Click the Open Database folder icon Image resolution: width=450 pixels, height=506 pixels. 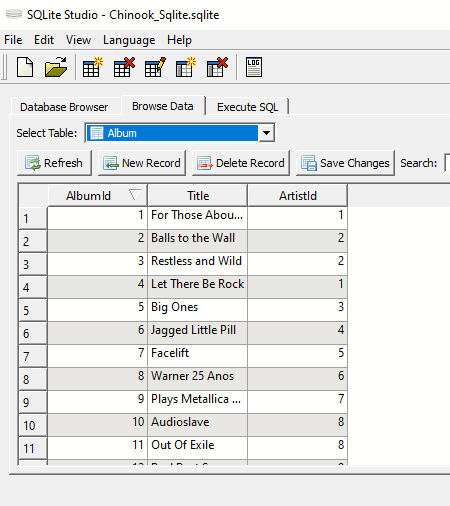tap(56, 67)
